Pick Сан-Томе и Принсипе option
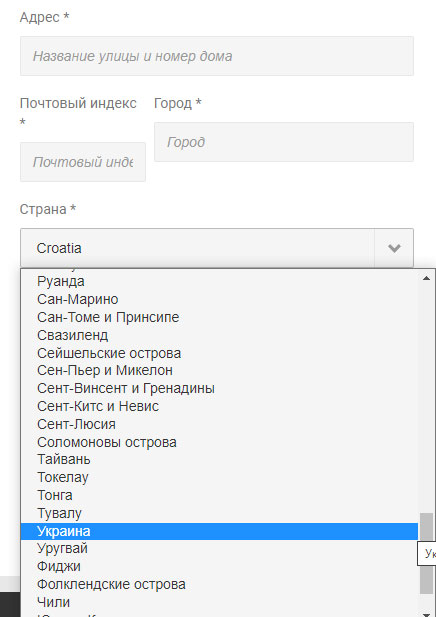Viewport: 436px width, 617px height. click(x=219, y=317)
